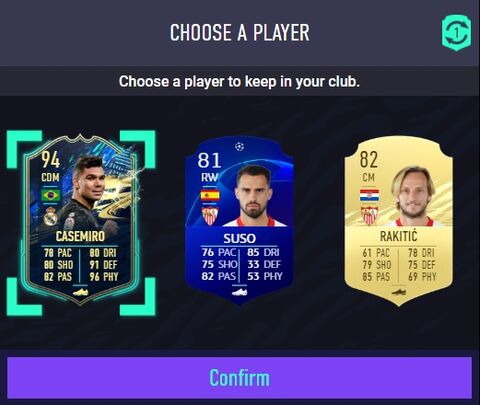Select the Casemiro 94 card

[x=81, y=220]
